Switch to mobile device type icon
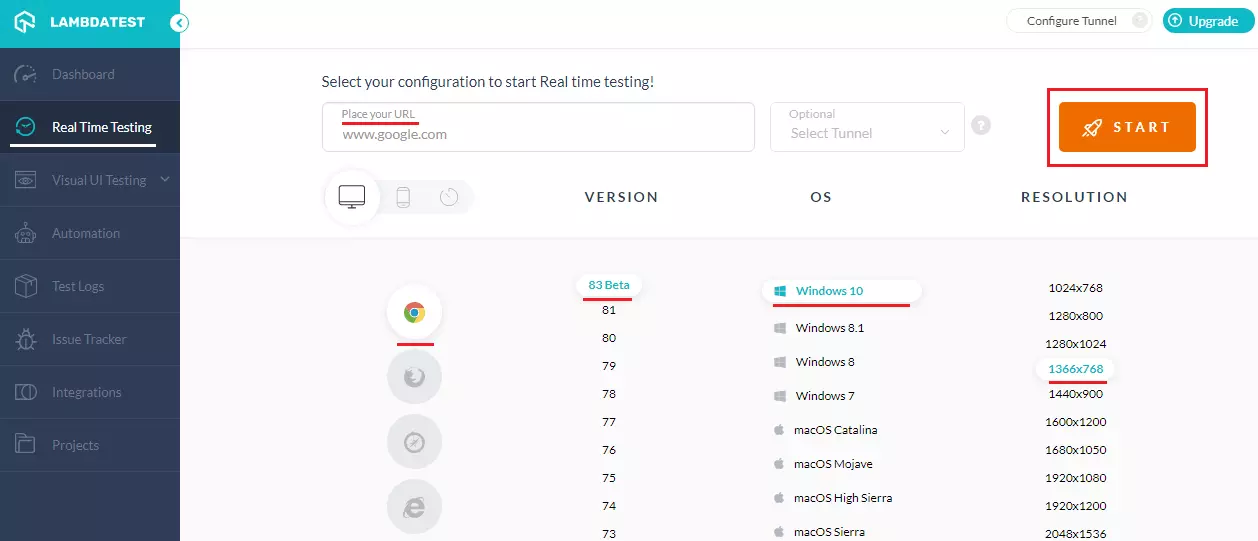The height and width of the screenshot is (541, 1258). (403, 197)
